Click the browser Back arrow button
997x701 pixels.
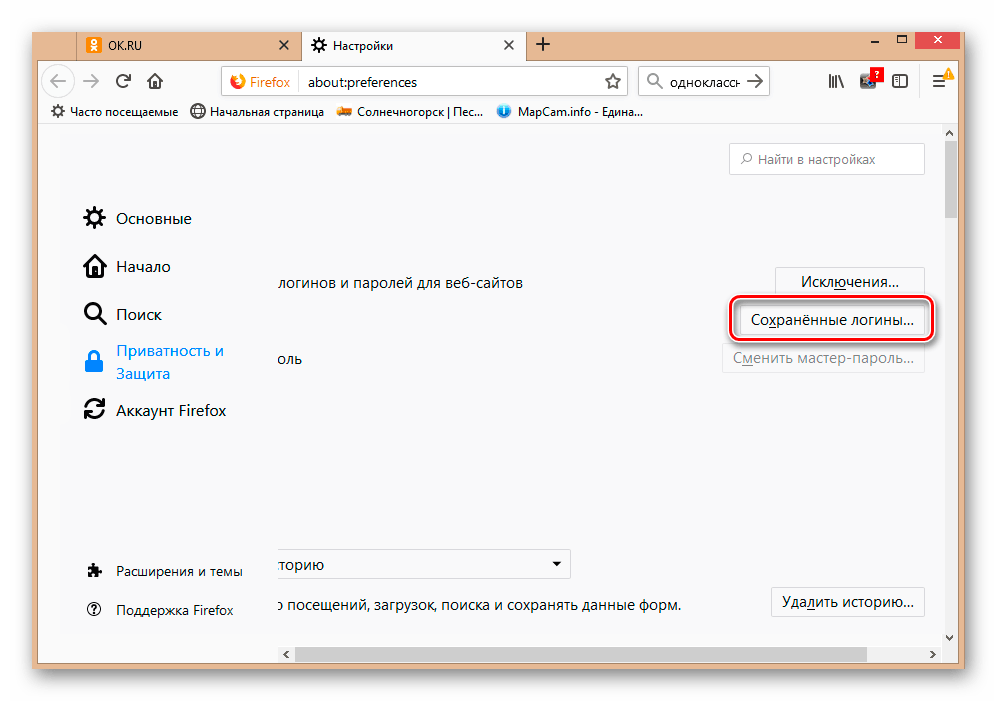(58, 82)
